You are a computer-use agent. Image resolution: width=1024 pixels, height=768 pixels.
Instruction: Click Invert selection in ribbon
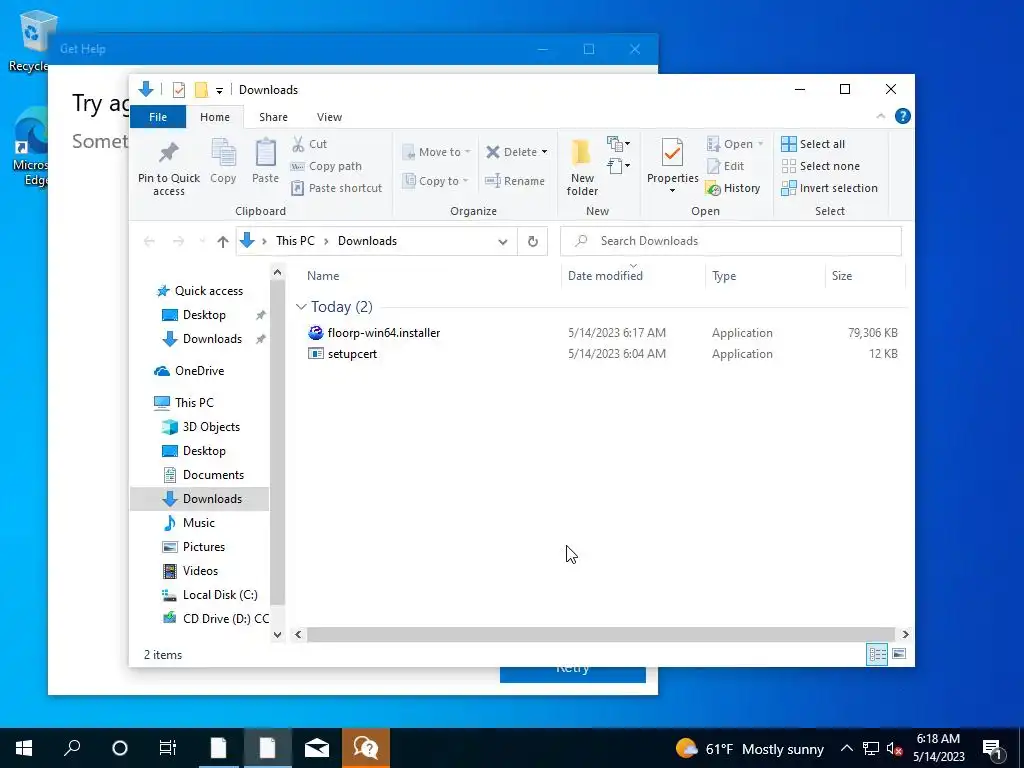pyautogui.click(x=829, y=188)
